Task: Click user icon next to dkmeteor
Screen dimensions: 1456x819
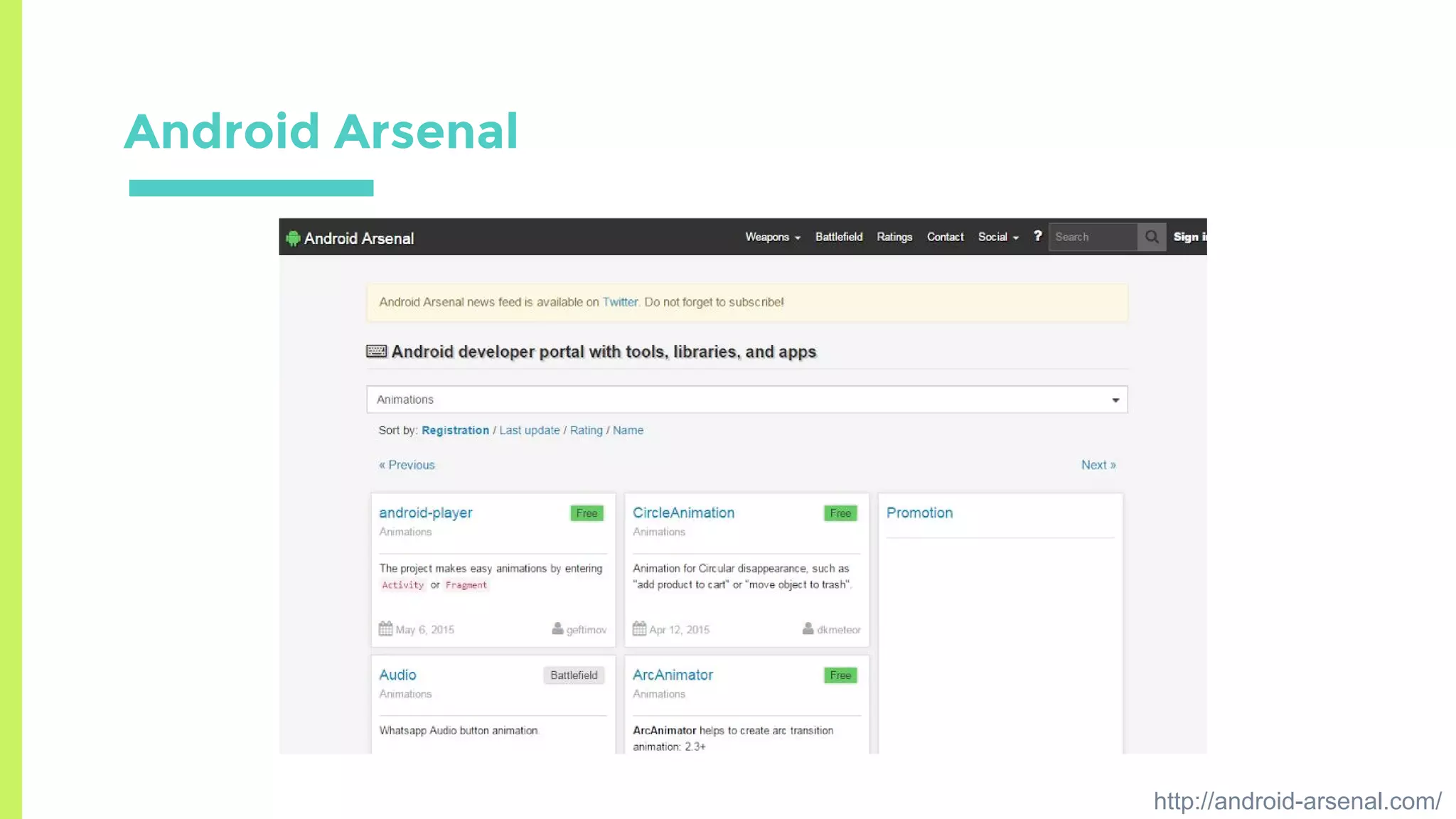Action: coord(808,628)
